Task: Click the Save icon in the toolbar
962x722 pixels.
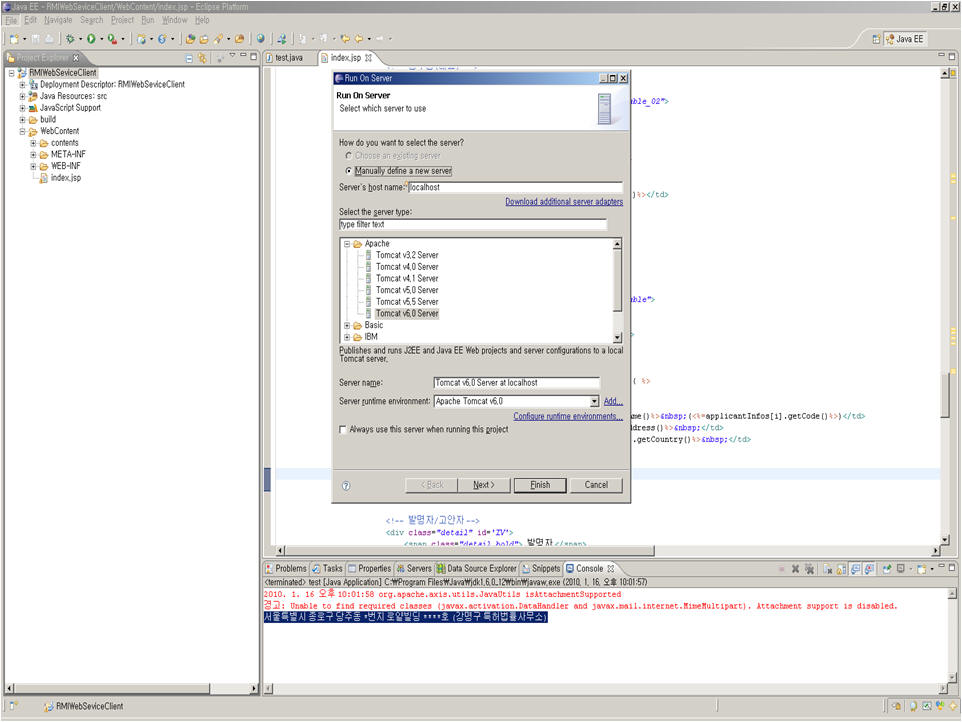Action: [35, 39]
